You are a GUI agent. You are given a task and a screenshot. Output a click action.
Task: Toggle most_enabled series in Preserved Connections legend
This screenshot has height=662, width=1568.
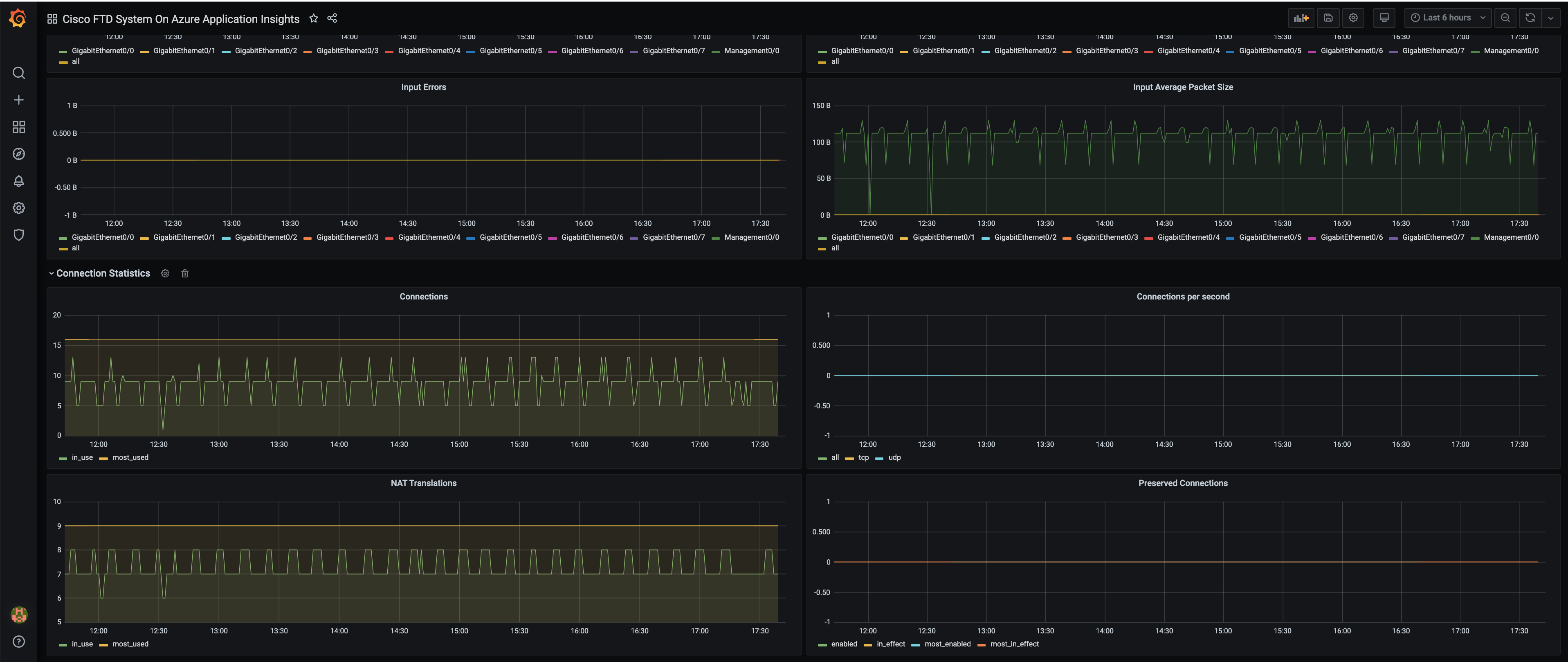947,644
